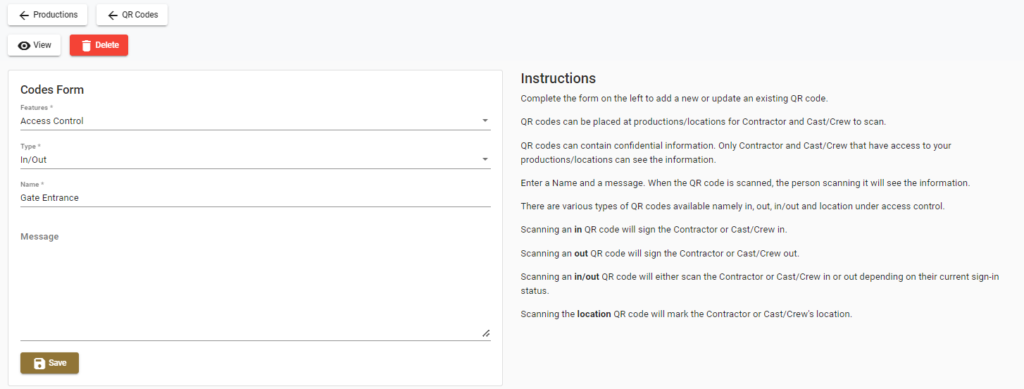Click the QR Codes button's back arrow icon
Viewport: 1024px width, 389px height.
[113, 15]
